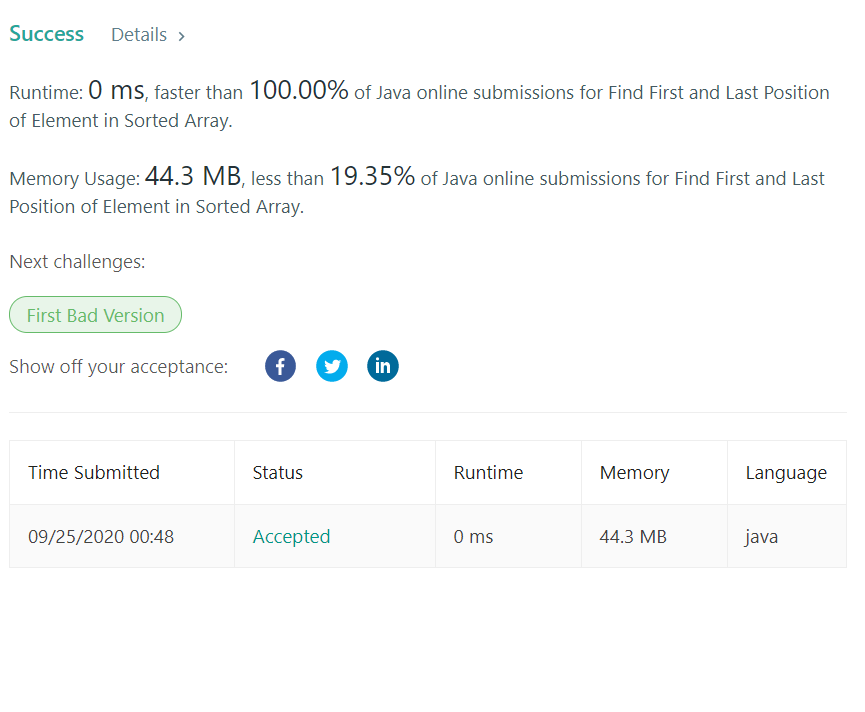865x712 pixels.
Task: Click the 19.35% memory percentile text
Action: [372, 177]
